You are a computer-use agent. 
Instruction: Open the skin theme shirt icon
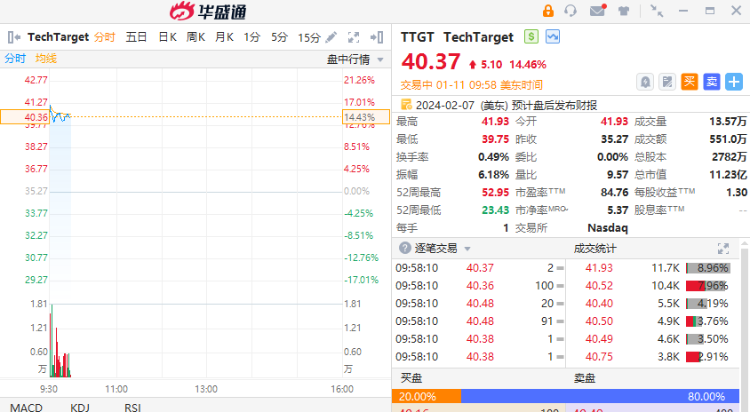point(623,11)
